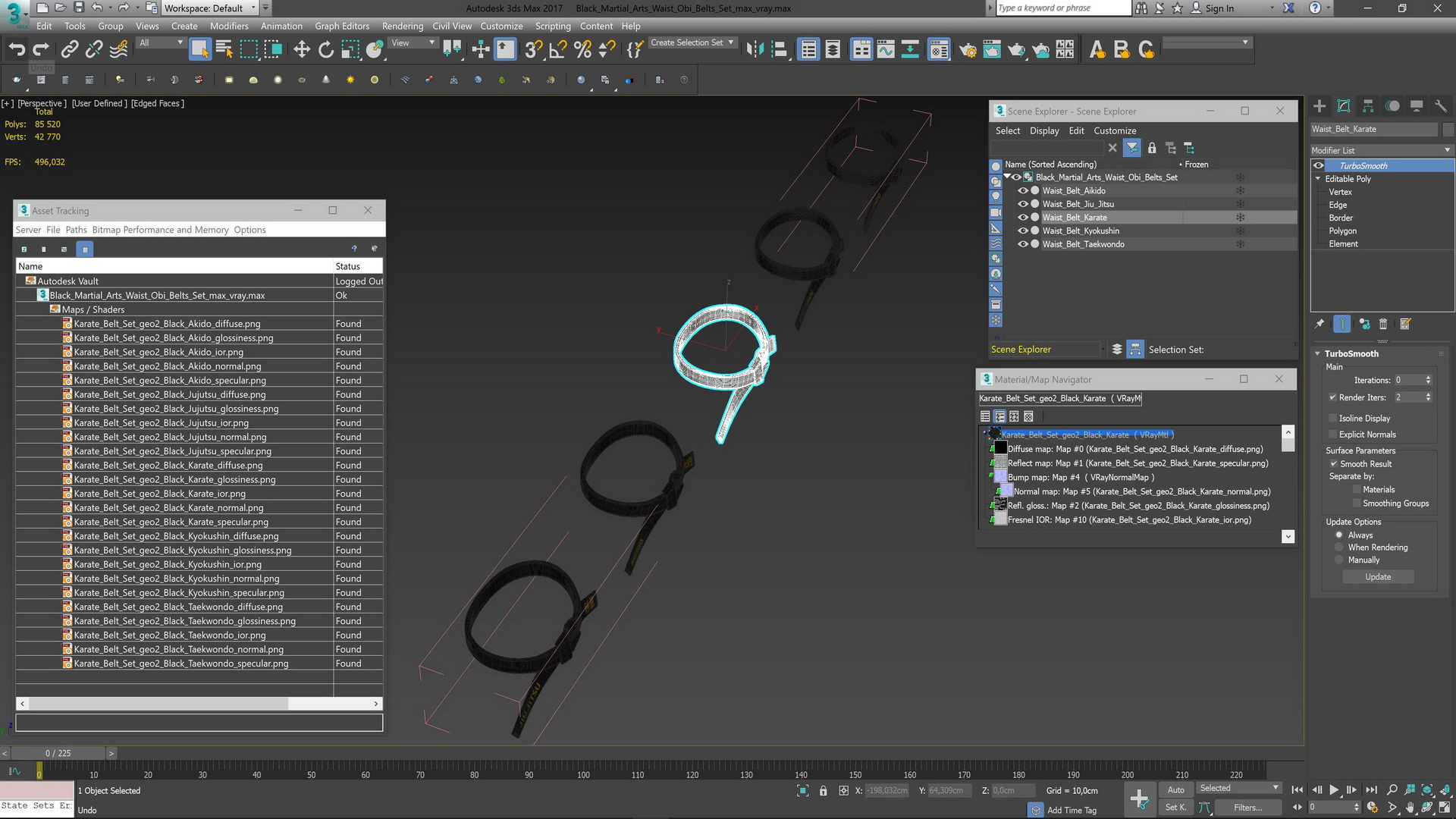The width and height of the screenshot is (1456, 819).
Task: Click the Iterations spinner arrows
Action: [x=1429, y=381]
